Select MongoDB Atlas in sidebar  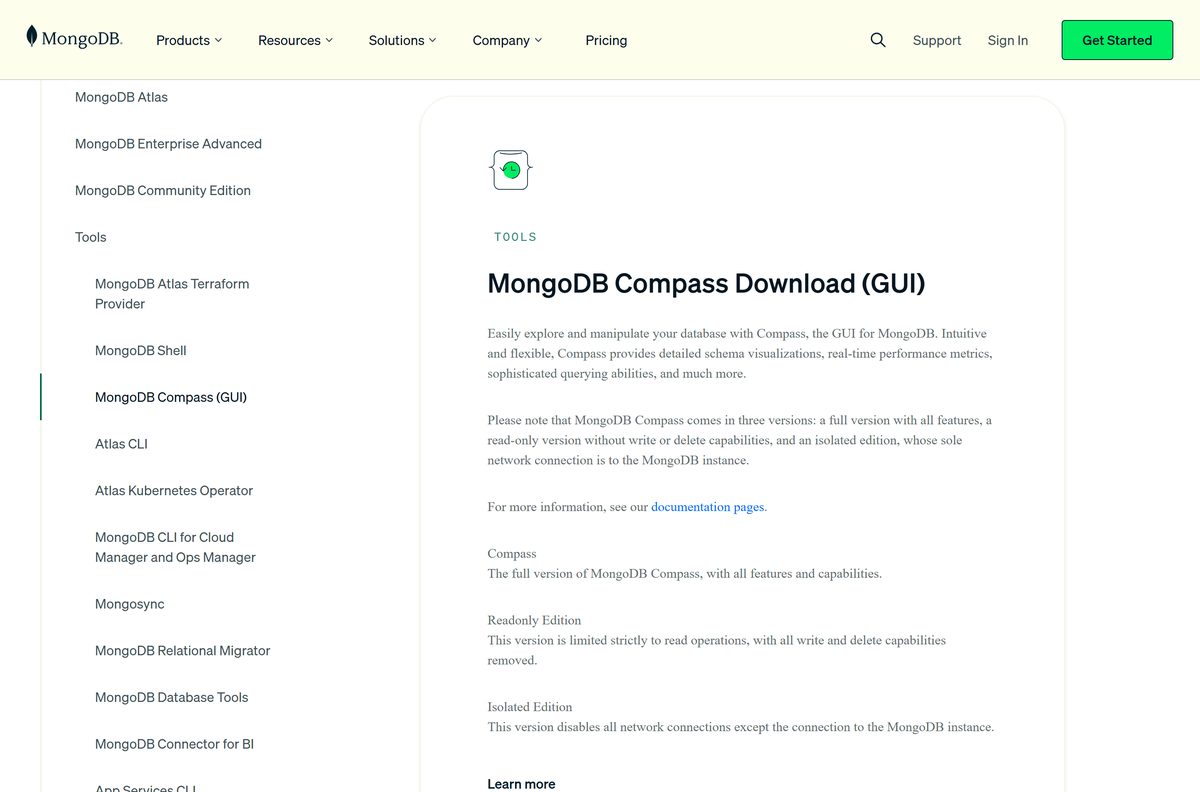(x=121, y=97)
